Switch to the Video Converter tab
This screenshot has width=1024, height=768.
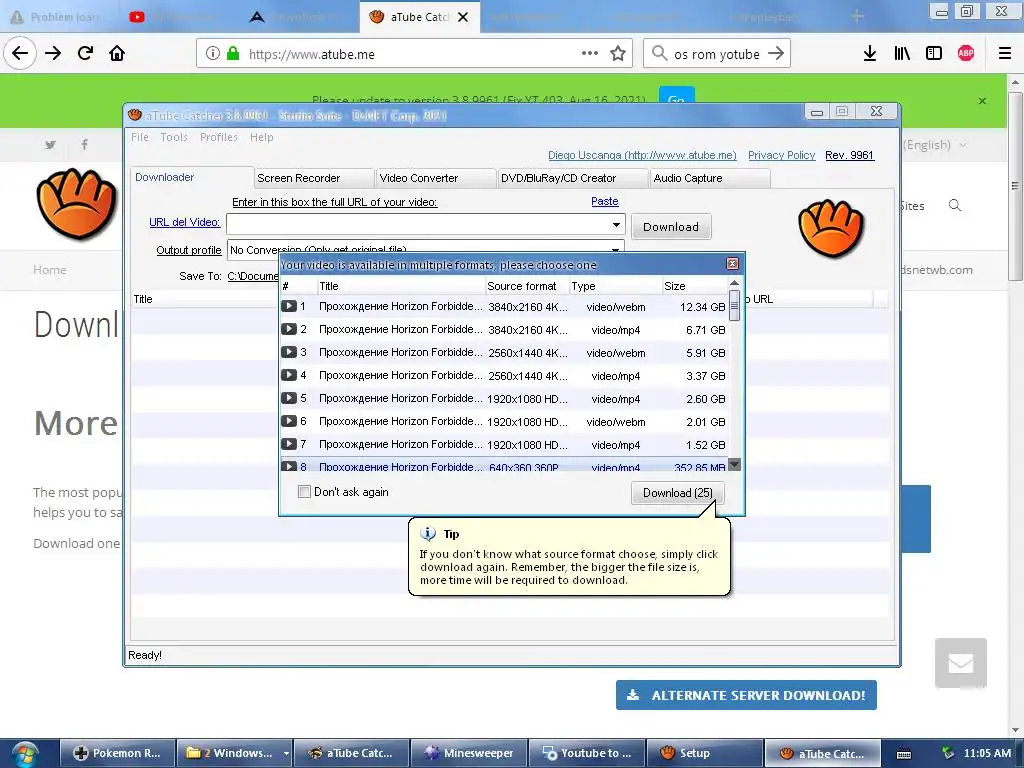click(436, 178)
